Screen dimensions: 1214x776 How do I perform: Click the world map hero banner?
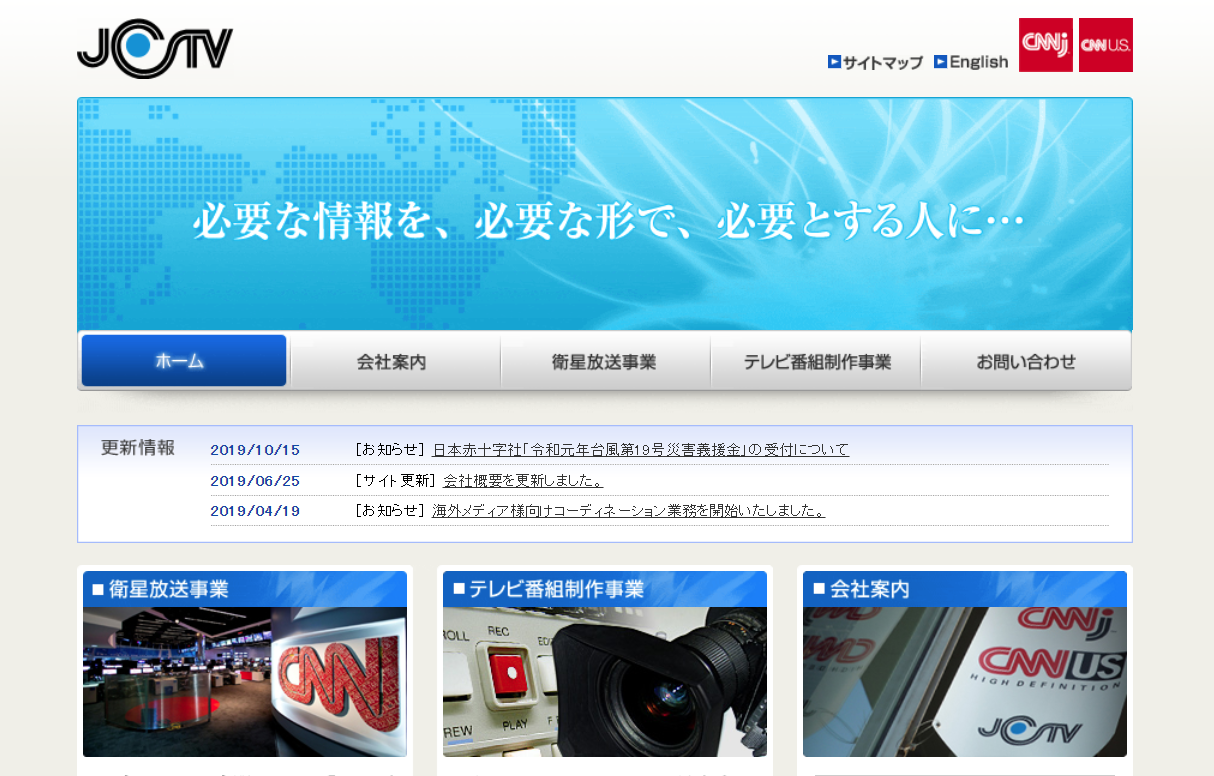pyautogui.click(x=605, y=214)
